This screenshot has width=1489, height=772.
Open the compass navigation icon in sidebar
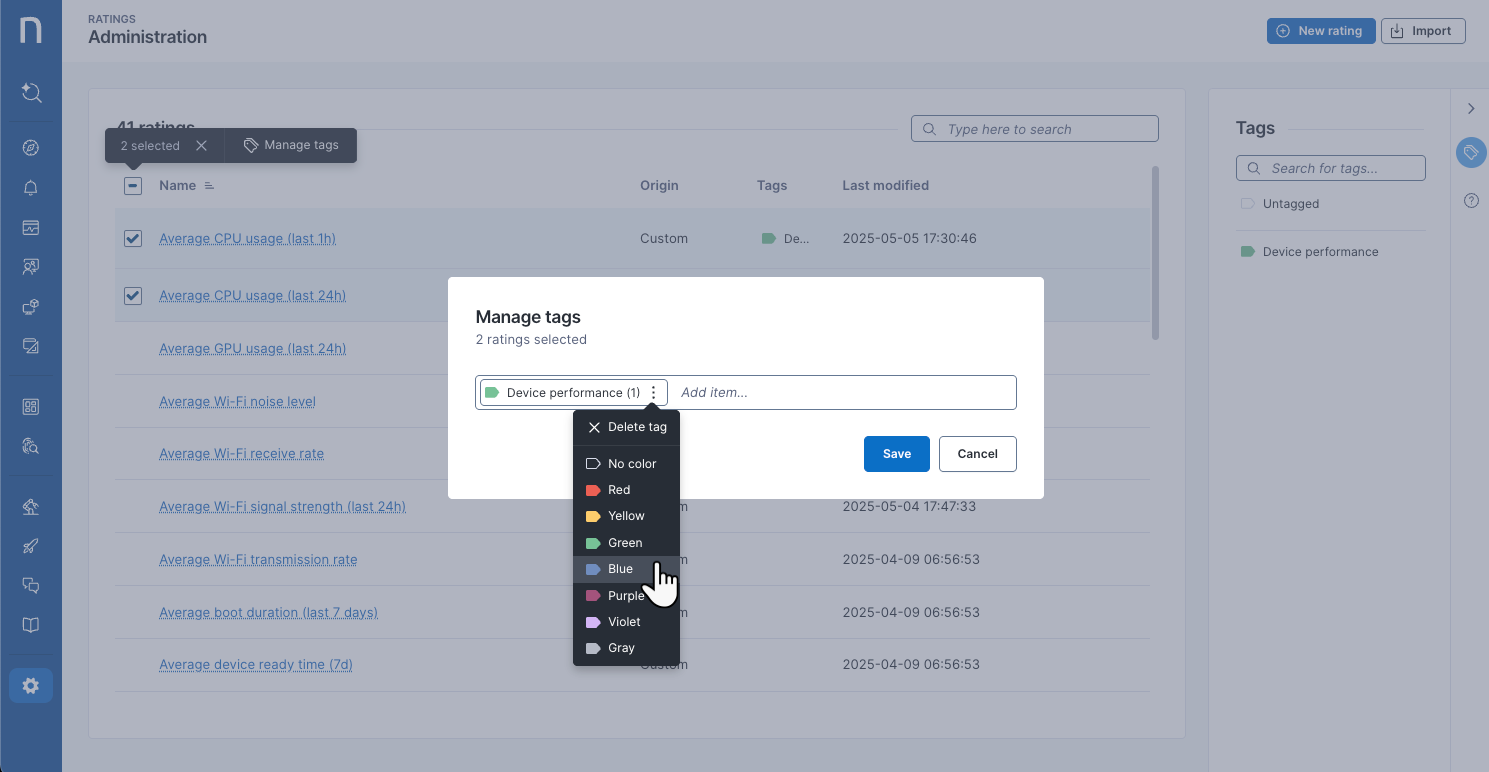pos(30,147)
